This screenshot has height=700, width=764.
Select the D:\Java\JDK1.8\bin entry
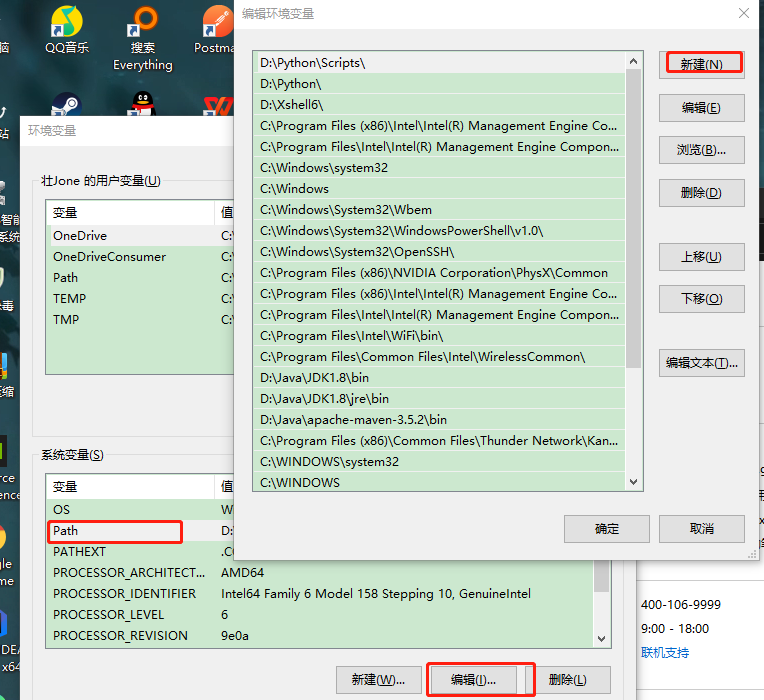439,378
